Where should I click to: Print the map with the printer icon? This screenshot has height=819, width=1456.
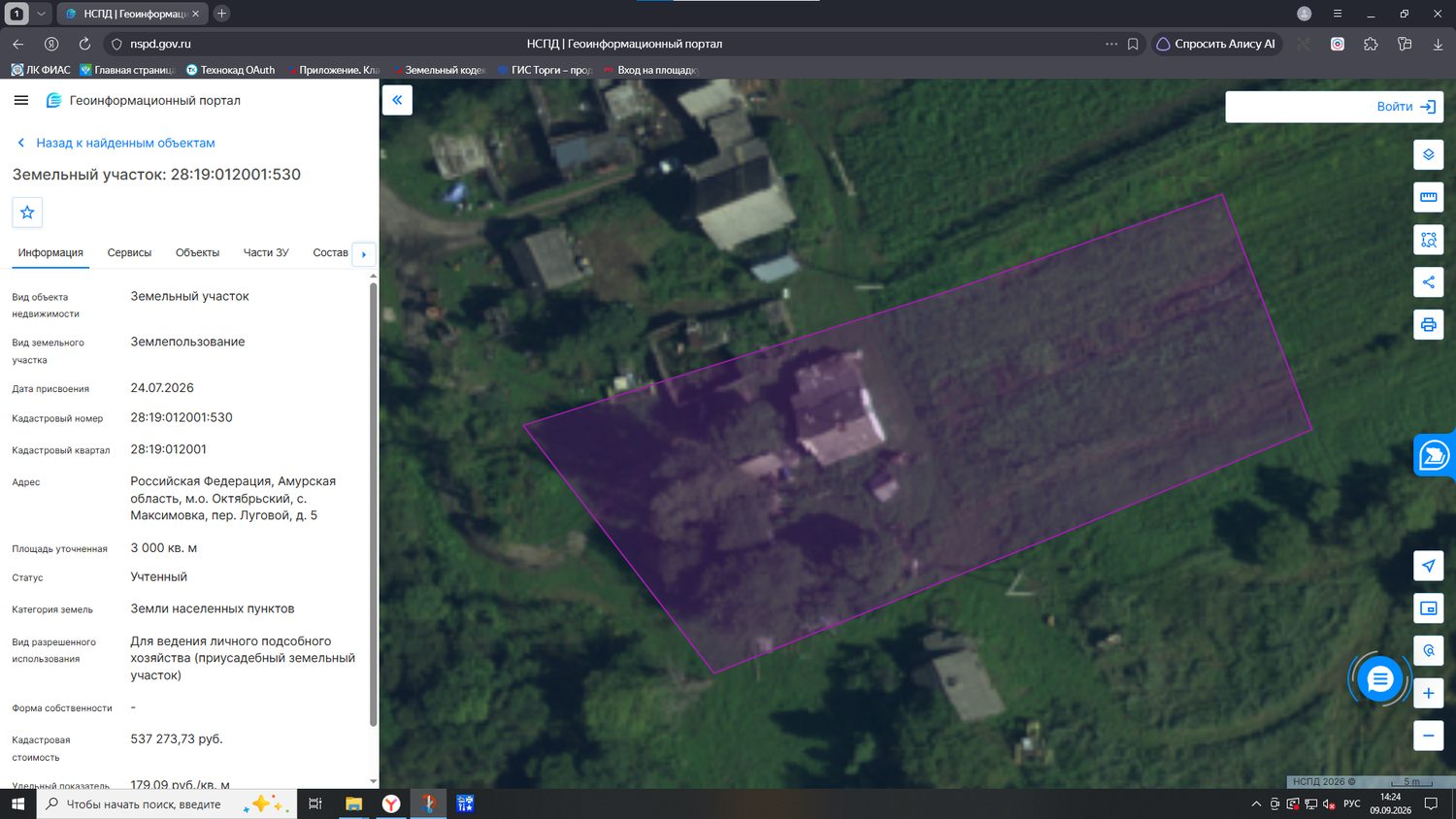click(1429, 325)
